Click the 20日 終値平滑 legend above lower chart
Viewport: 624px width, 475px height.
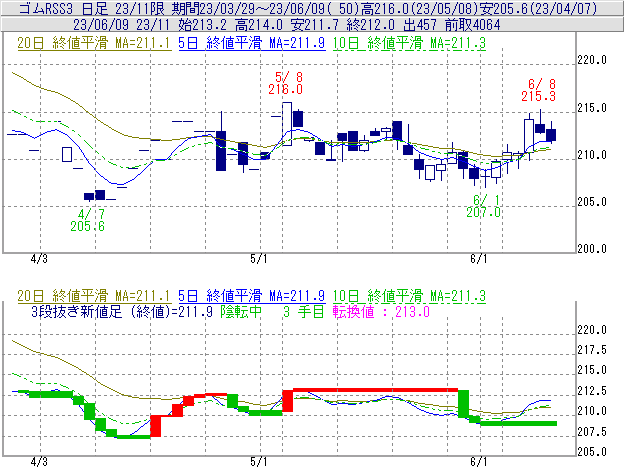point(94,296)
